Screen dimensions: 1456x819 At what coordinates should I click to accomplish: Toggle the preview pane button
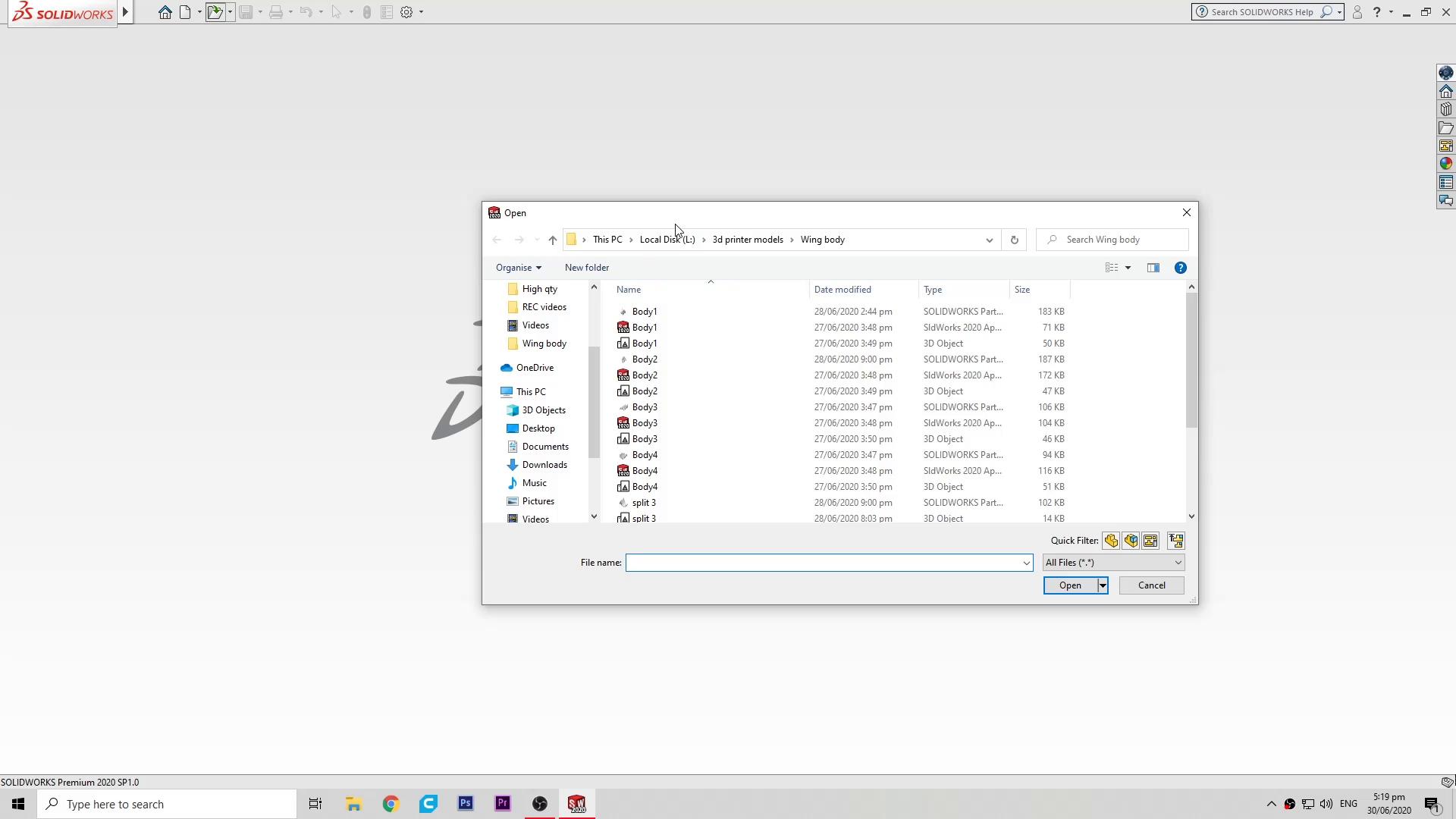(x=1153, y=268)
